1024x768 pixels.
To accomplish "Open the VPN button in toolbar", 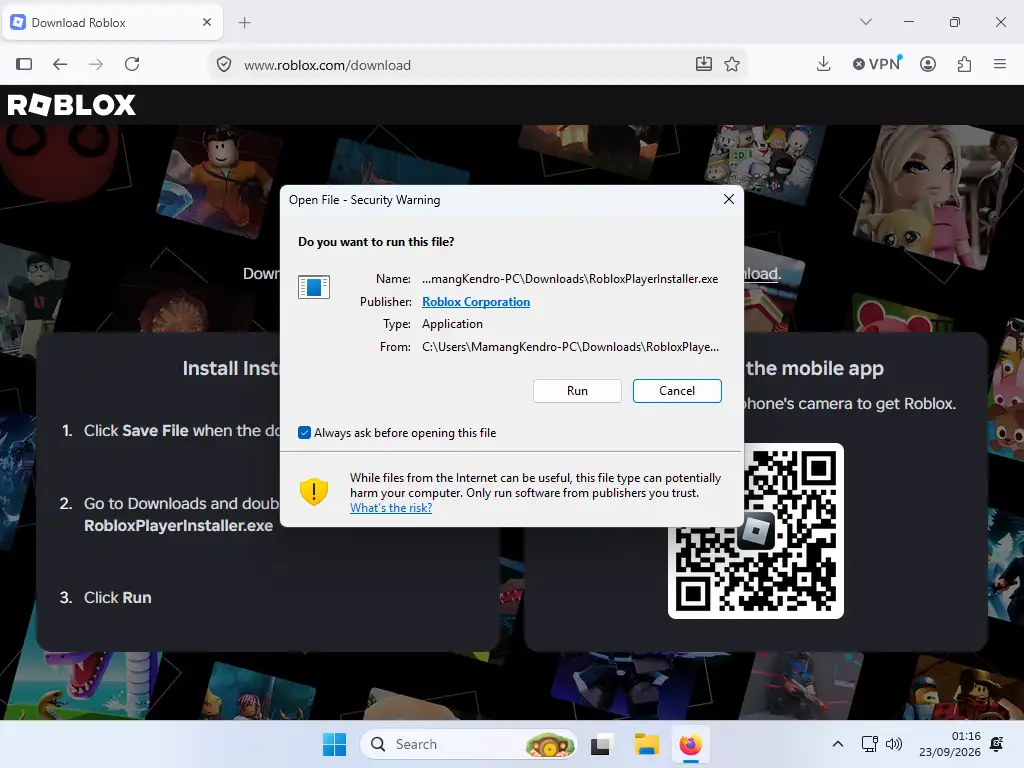I will [877, 64].
